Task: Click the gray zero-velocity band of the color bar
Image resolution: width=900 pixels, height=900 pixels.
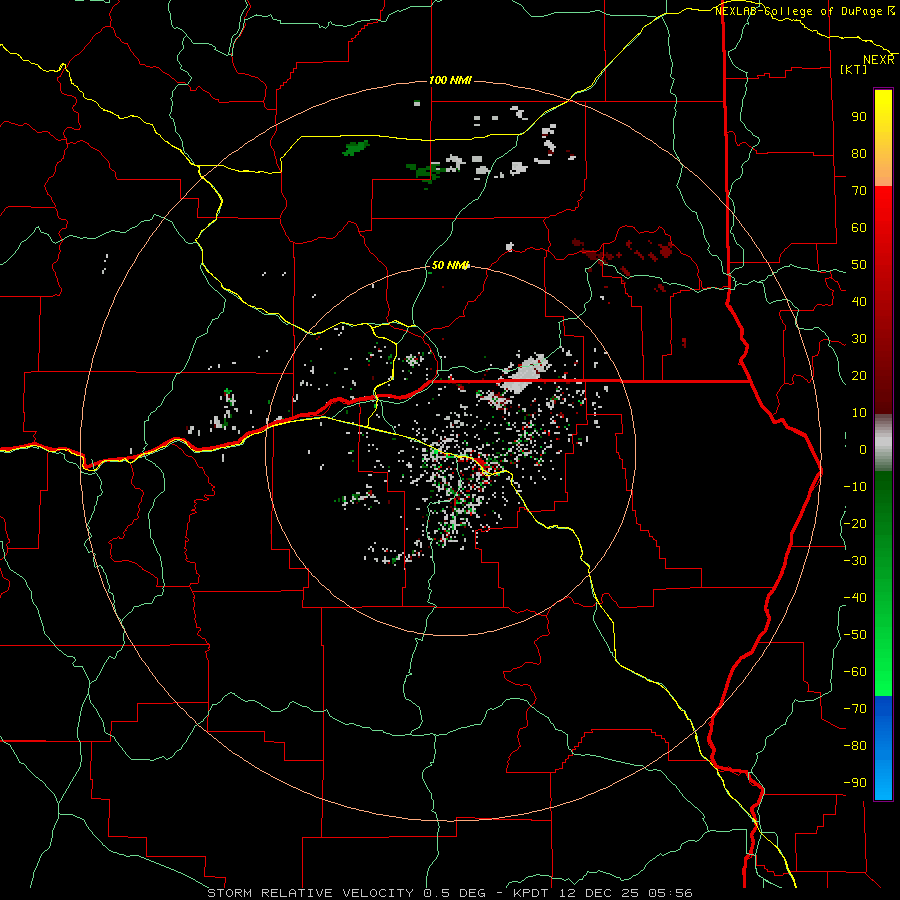Action: click(x=883, y=443)
